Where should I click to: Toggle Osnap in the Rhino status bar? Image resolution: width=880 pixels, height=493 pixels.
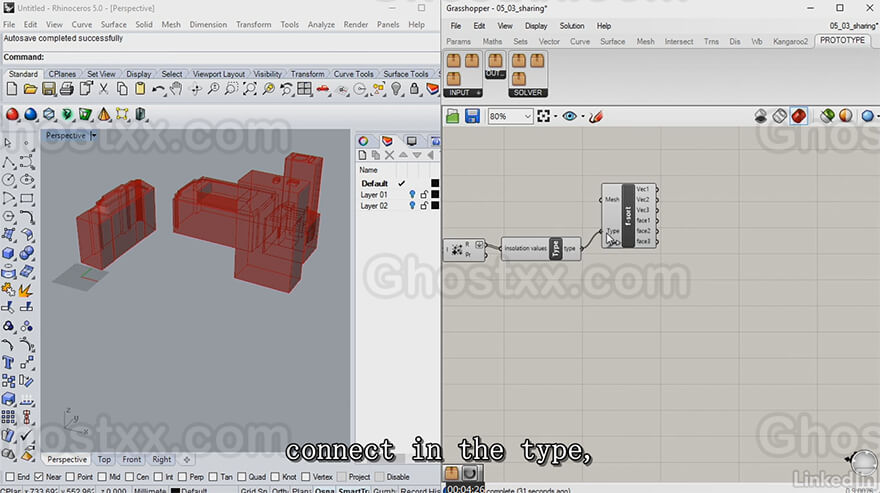[x=324, y=490]
